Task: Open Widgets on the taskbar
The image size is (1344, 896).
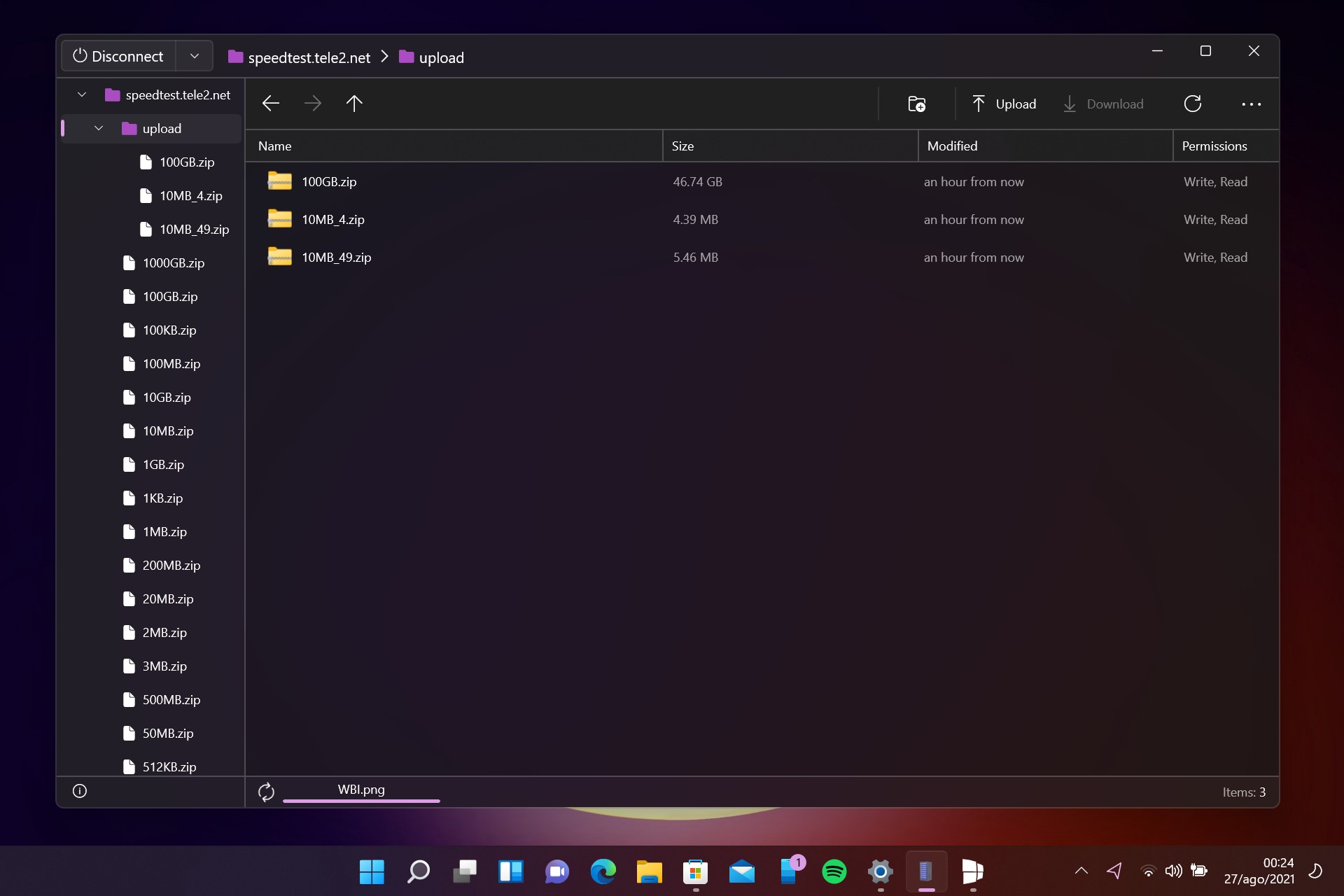Action: (x=510, y=871)
